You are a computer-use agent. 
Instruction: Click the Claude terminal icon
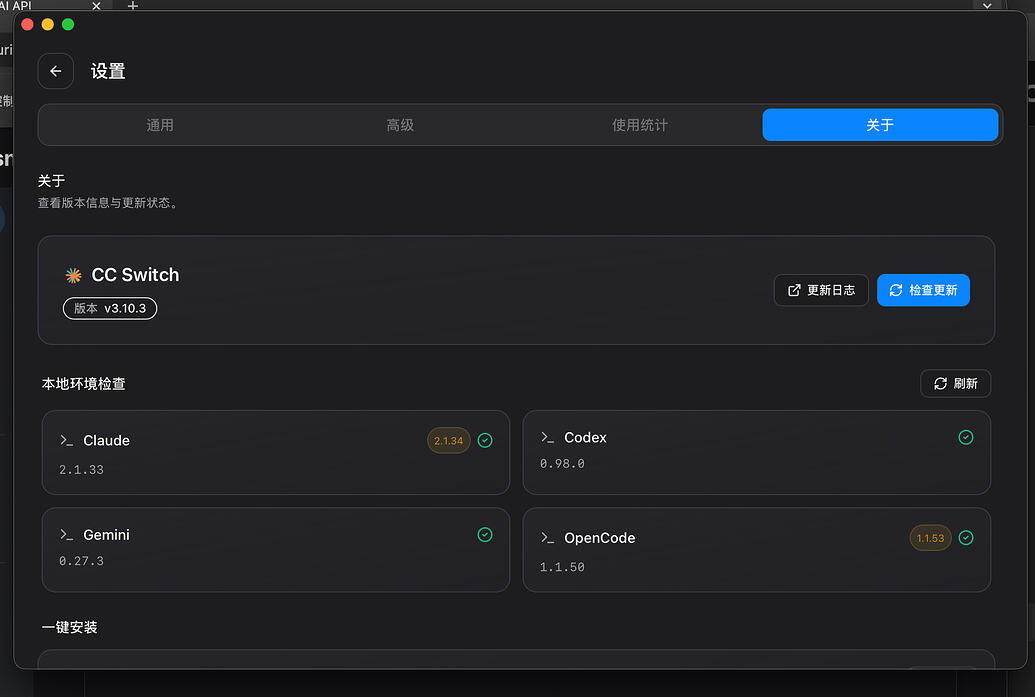coord(67,440)
